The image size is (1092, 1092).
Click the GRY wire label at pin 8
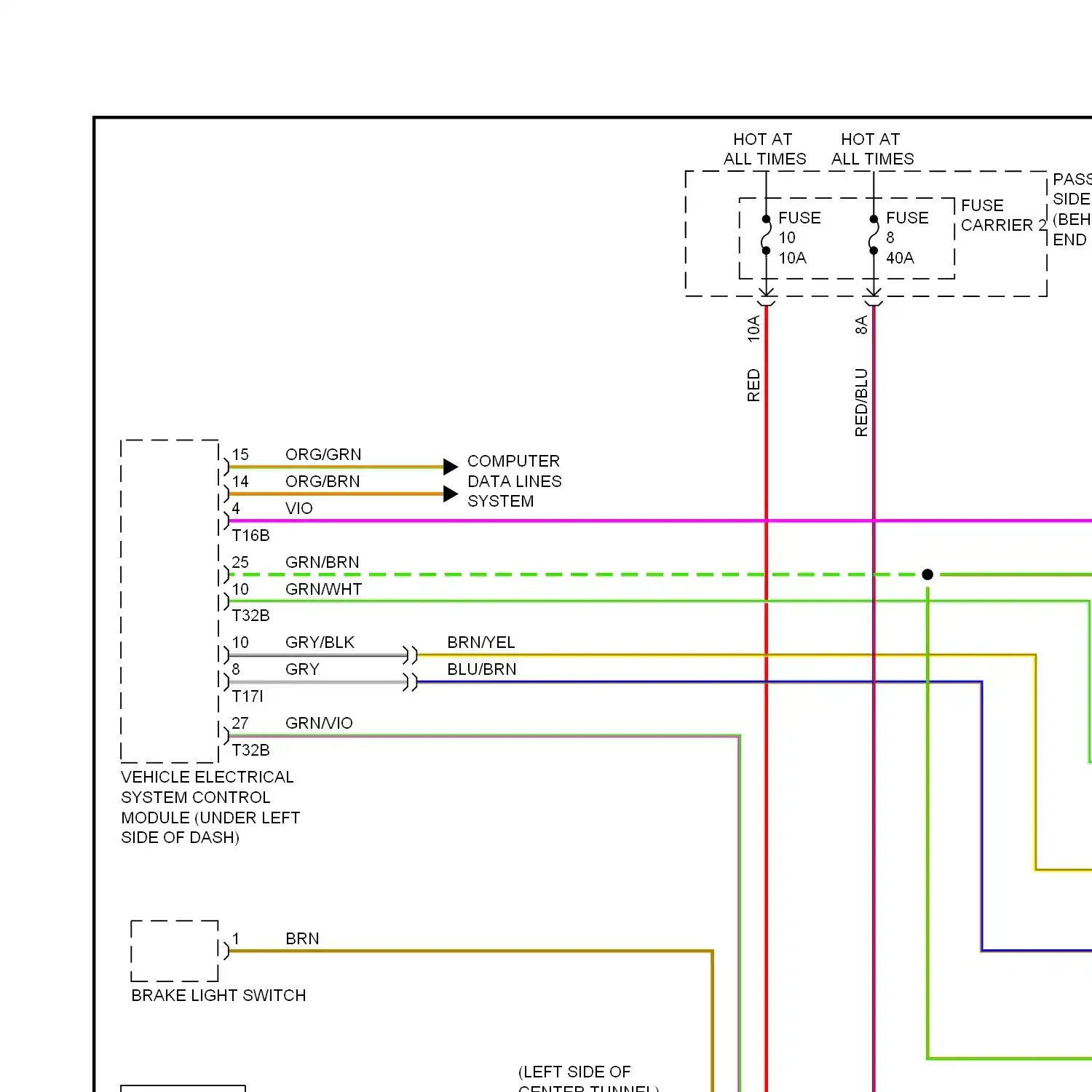(302, 669)
